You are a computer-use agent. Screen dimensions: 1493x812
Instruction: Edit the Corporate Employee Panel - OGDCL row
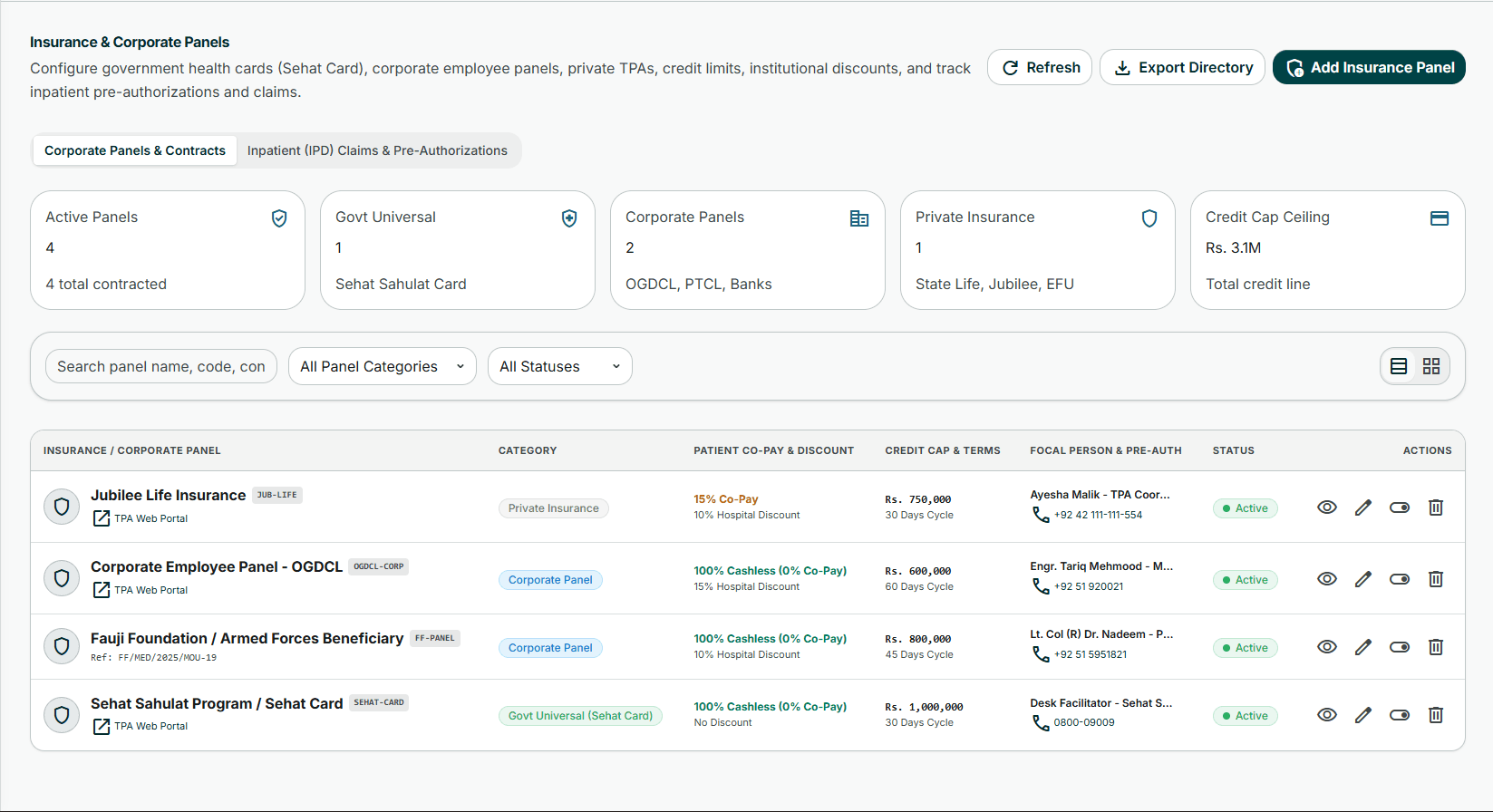point(1363,579)
